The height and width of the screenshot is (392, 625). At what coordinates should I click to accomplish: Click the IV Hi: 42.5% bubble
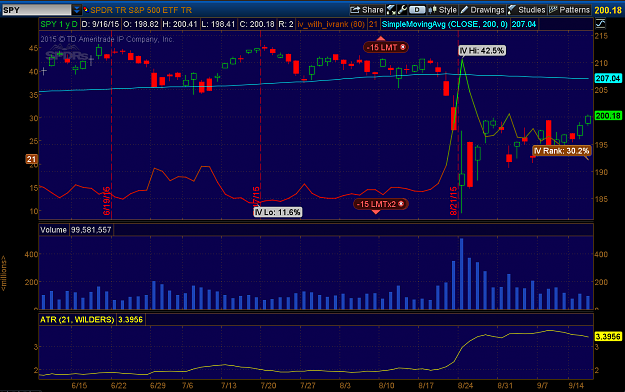(x=482, y=51)
